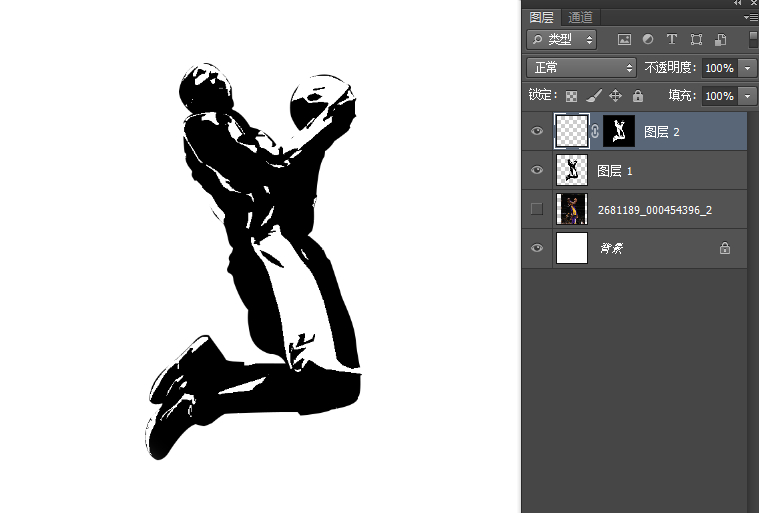Expand the 不透明度 opacity slider arrow
759x513 pixels.
(747, 68)
